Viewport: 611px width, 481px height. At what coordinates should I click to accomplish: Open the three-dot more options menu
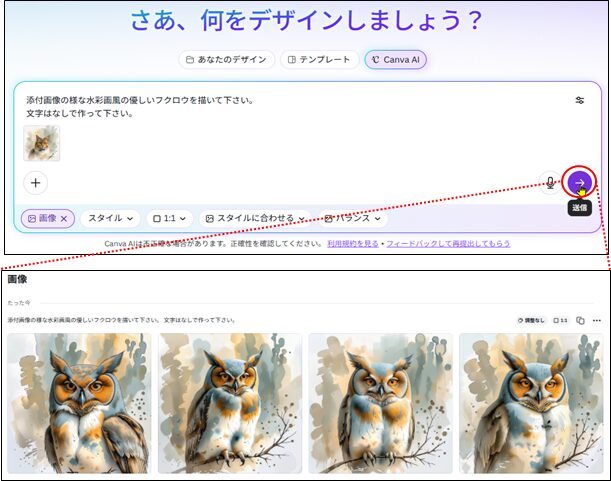click(597, 320)
